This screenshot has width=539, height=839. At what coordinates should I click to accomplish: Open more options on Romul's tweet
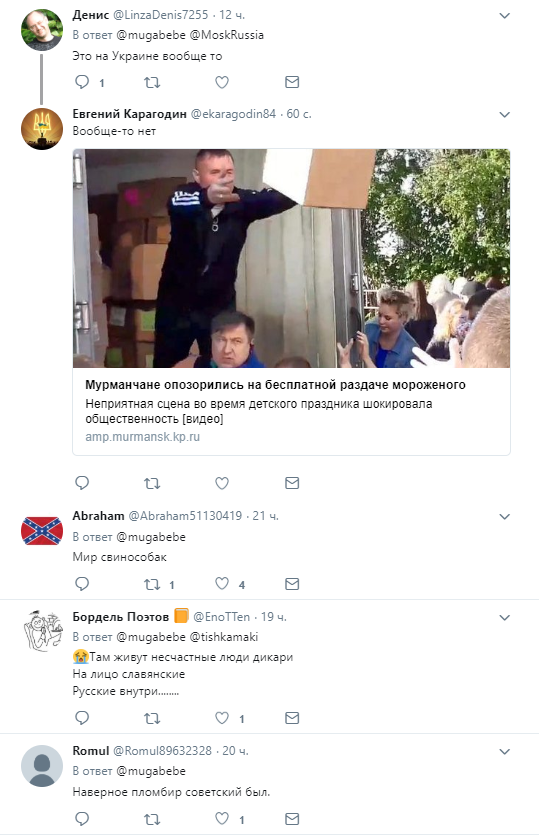click(x=504, y=751)
